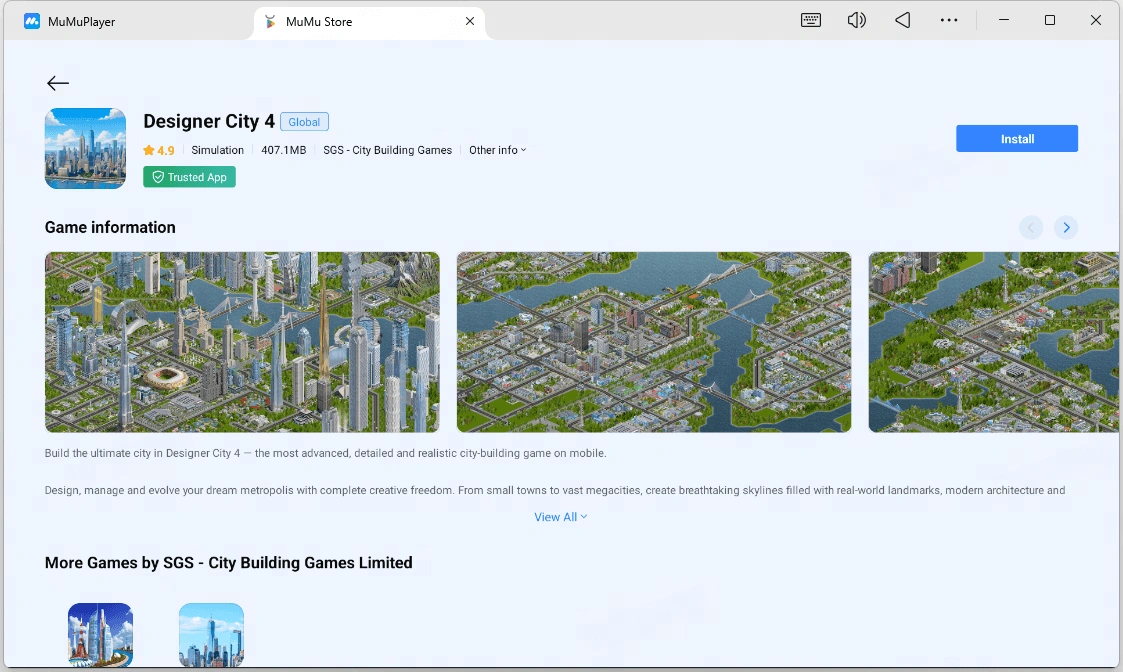Image resolution: width=1123 pixels, height=672 pixels.
Task: Click the Designer City 4 title
Action: [x=208, y=121]
